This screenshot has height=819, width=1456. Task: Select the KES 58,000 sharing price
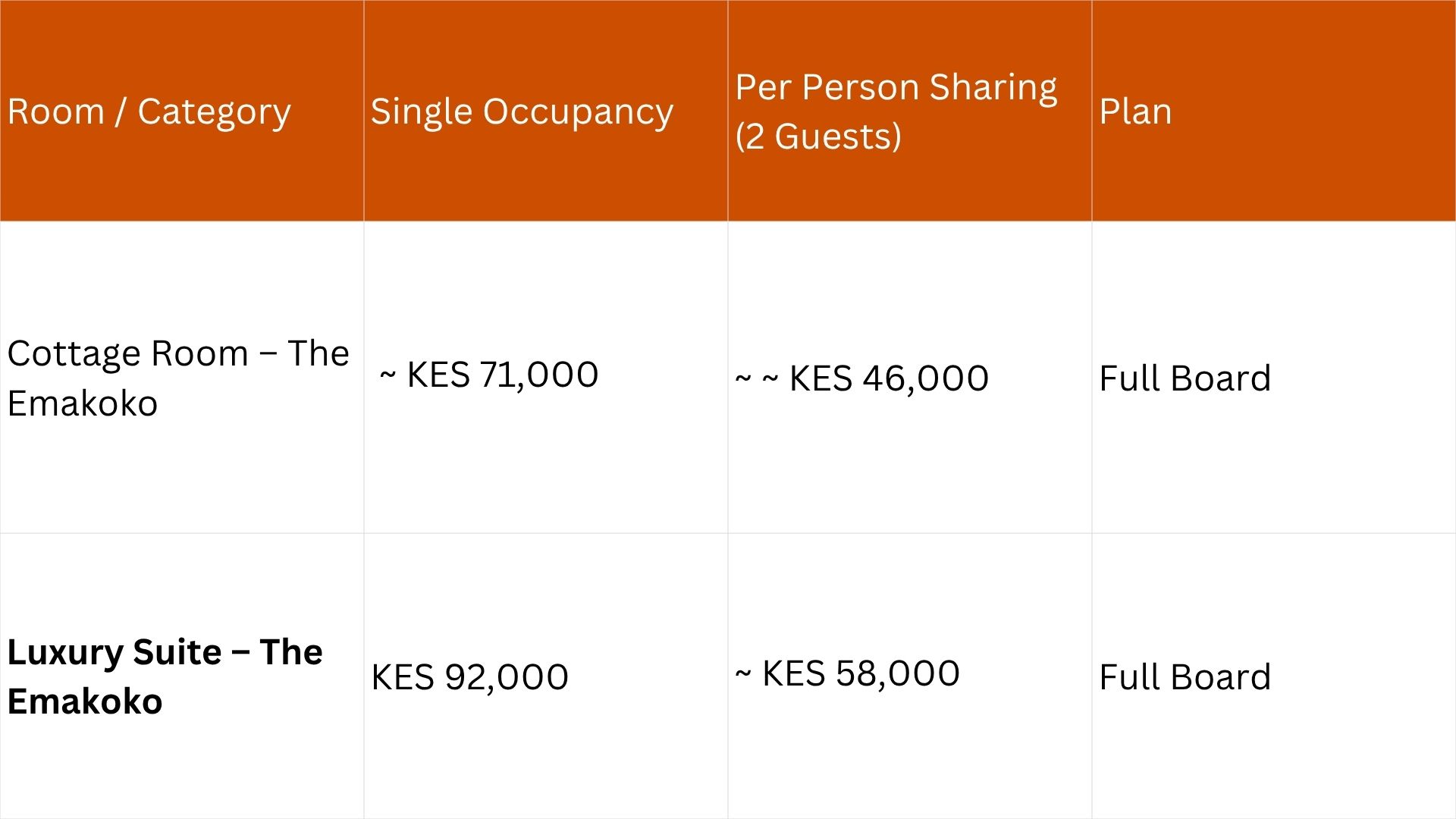click(861, 673)
